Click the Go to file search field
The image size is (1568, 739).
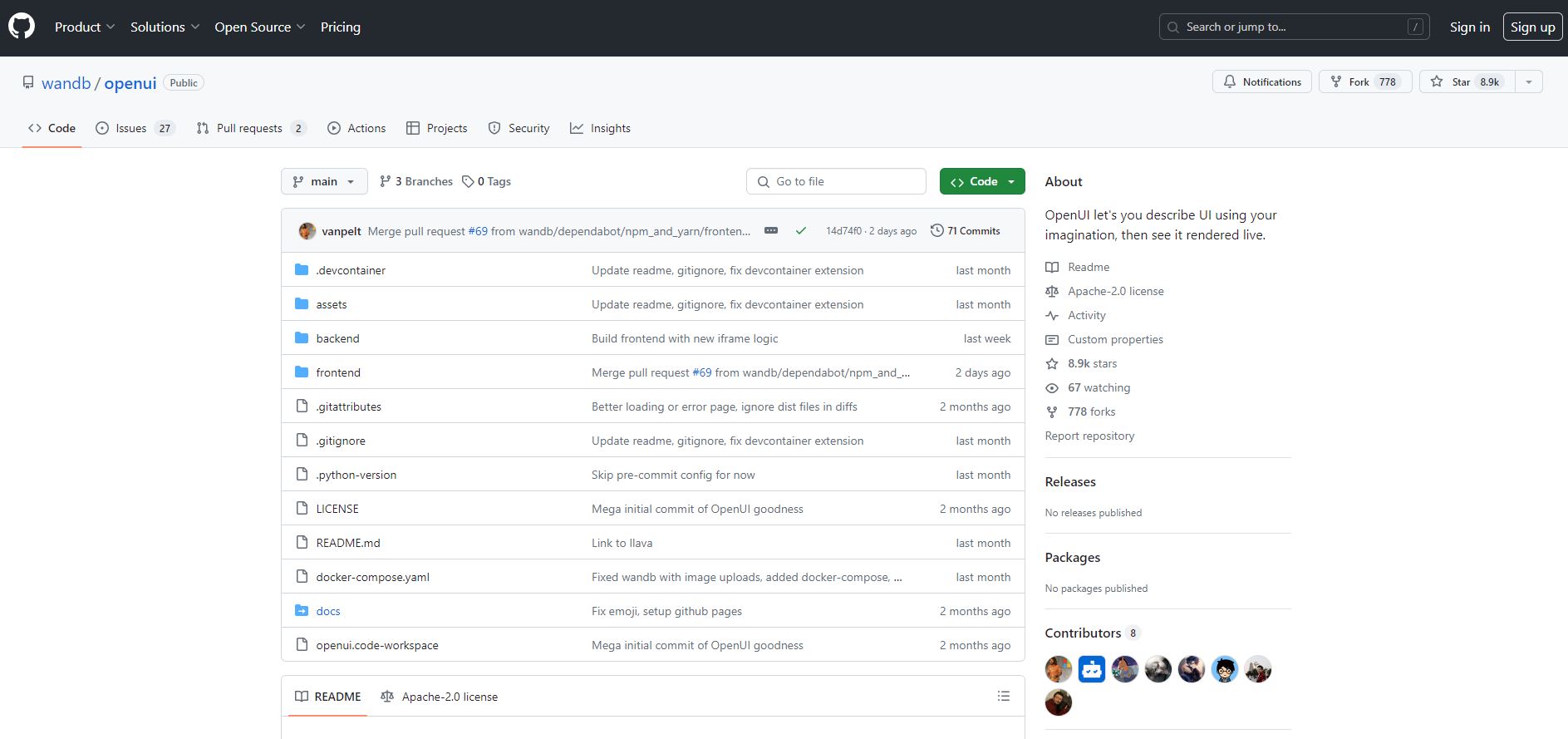(x=836, y=181)
